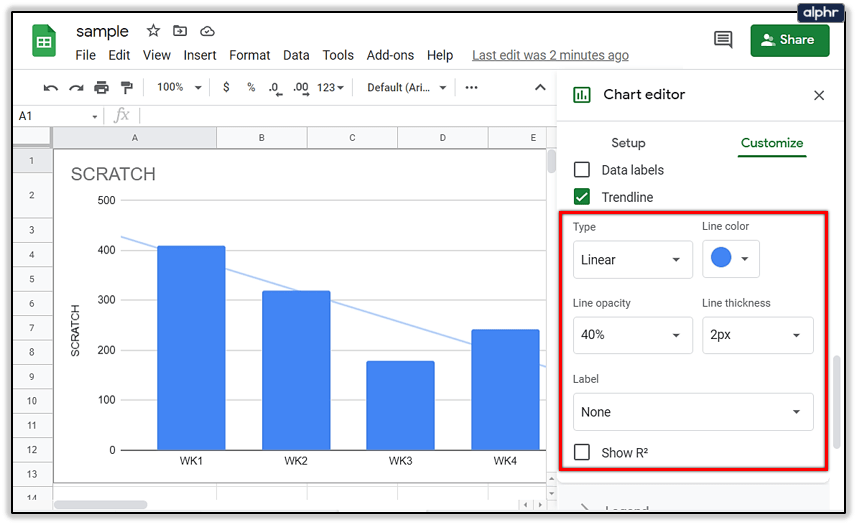Click the sheet scroll down arrow
This screenshot has width=857, height=525.
(551, 493)
